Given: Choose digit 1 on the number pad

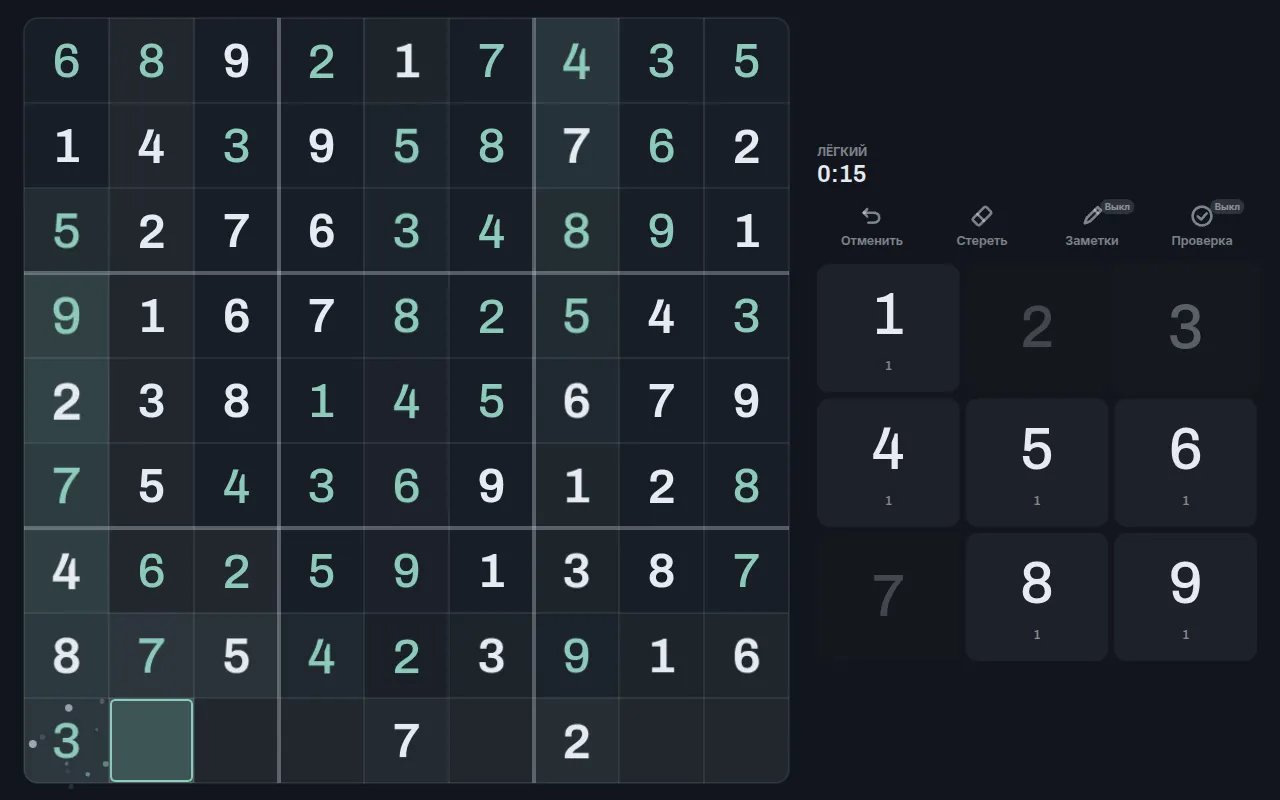Looking at the screenshot, I should (x=888, y=328).
